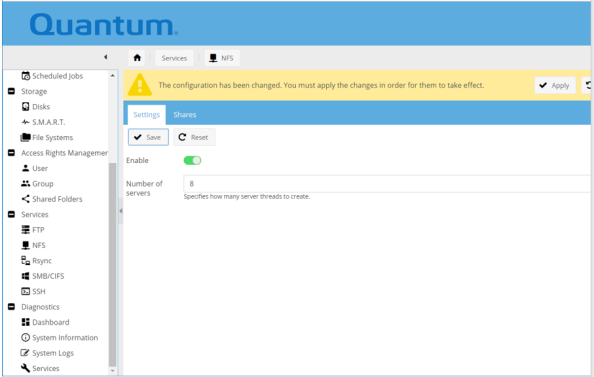Click the yellow warning triangle icon
Viewport: 594px width, 377px height.
click(x=140, y=85)
